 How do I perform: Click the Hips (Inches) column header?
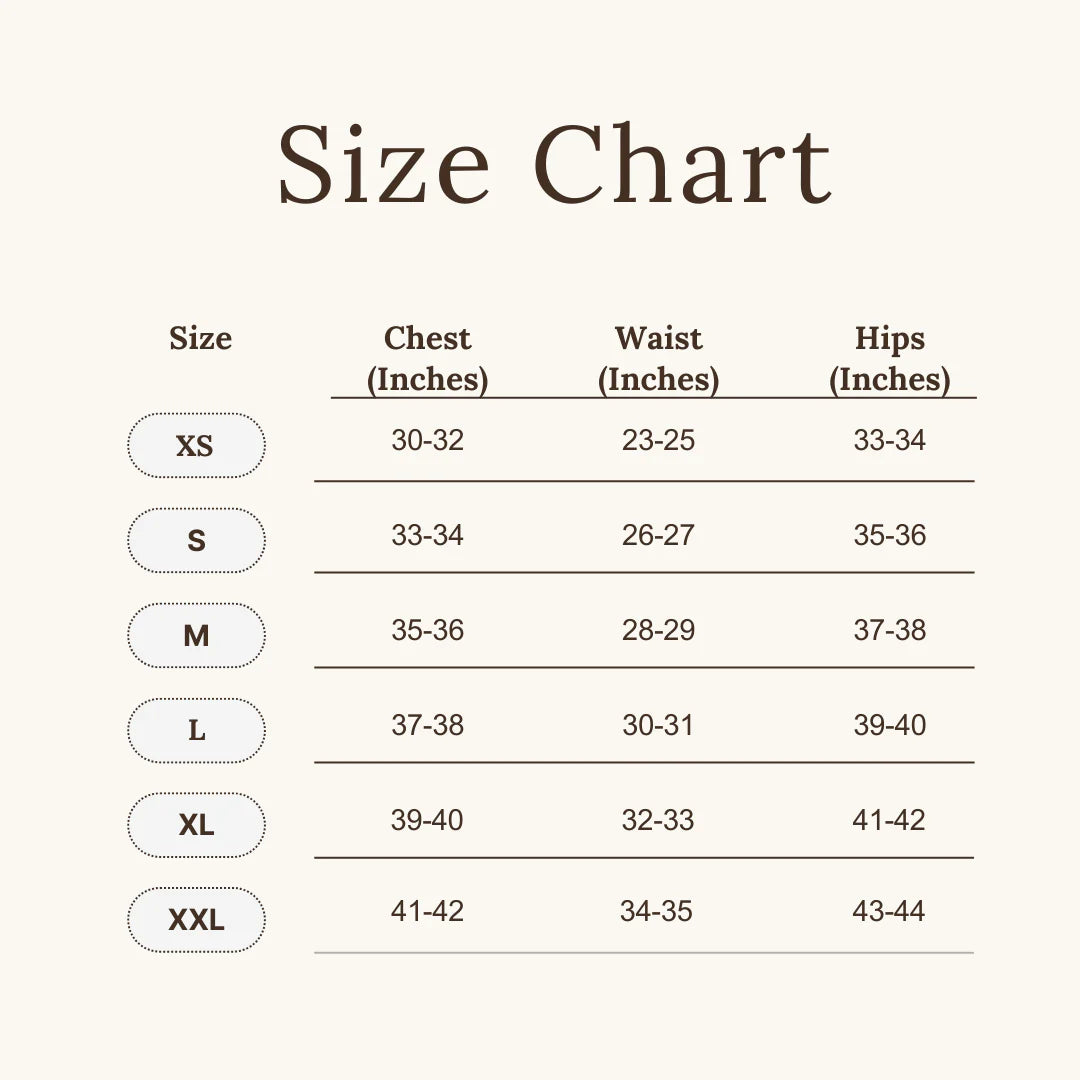889,359
